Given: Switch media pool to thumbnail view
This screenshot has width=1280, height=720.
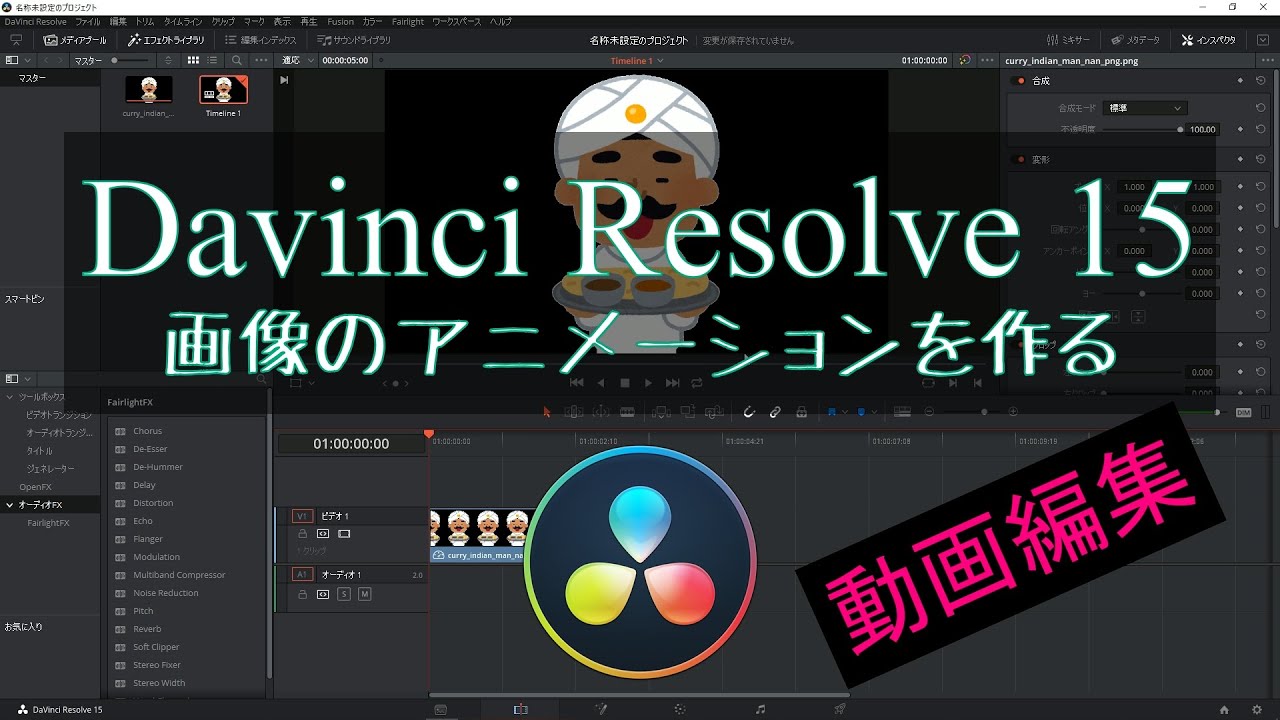Looking at the screenshot, I should pyautogui.click(x=194, y=60).
